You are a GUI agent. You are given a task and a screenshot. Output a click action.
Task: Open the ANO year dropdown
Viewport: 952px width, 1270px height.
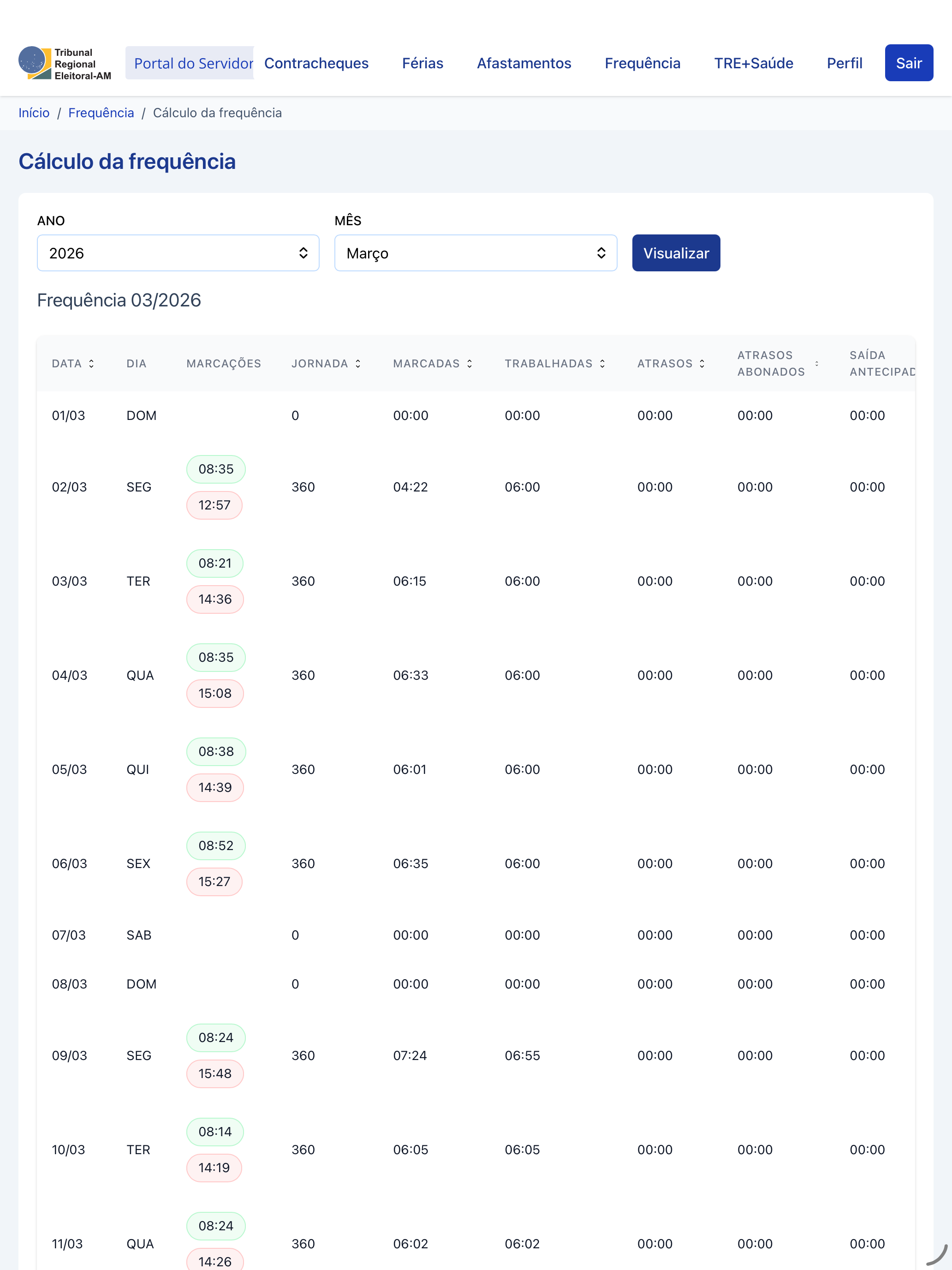point(178,252)
